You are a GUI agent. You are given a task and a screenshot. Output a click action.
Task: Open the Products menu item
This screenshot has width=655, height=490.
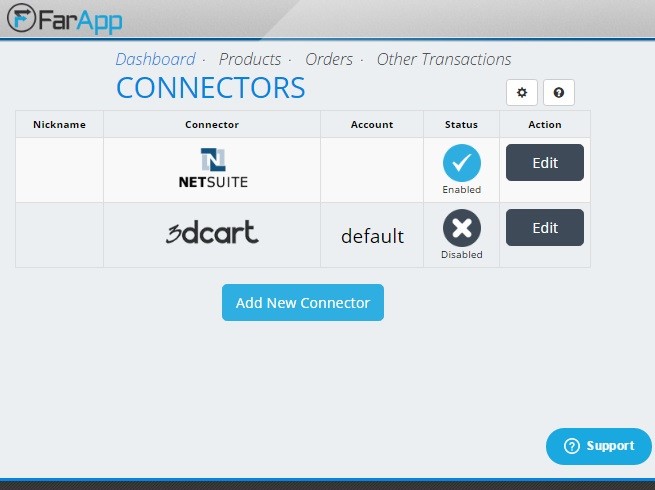pos(250,59)
